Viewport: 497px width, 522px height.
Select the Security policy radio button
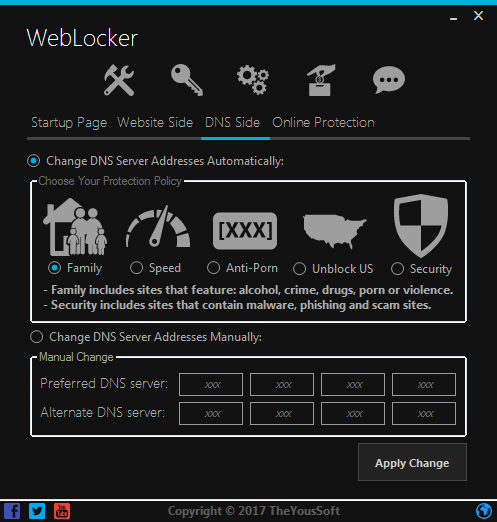(x=397, y=269)
